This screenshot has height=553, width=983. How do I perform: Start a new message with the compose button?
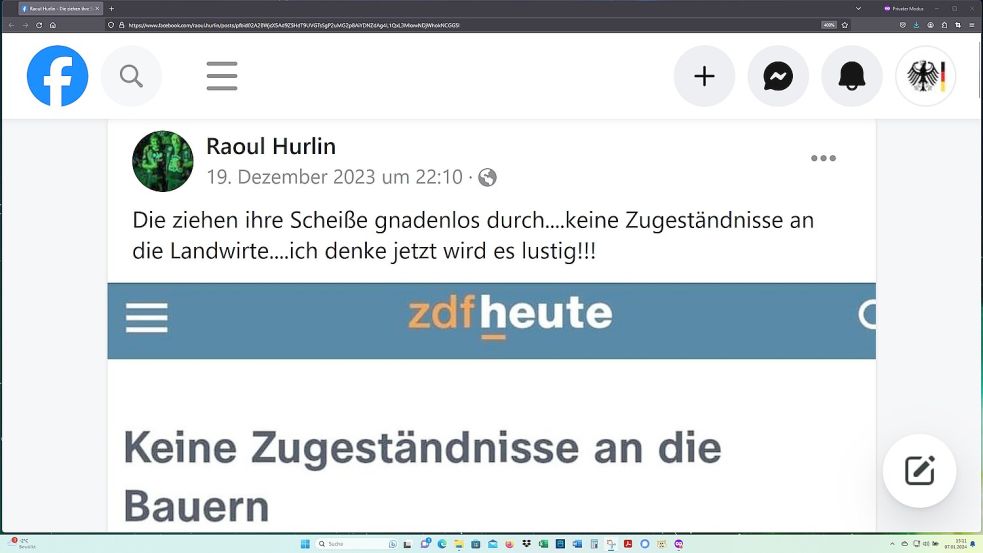920,470
